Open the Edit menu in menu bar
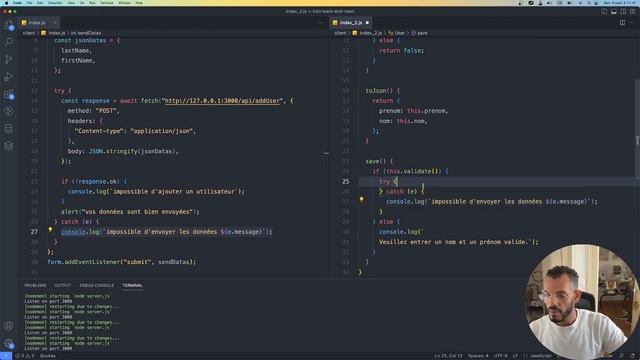Image resolution: width=640 pixels, height=360 pixels. pos(40,3)
